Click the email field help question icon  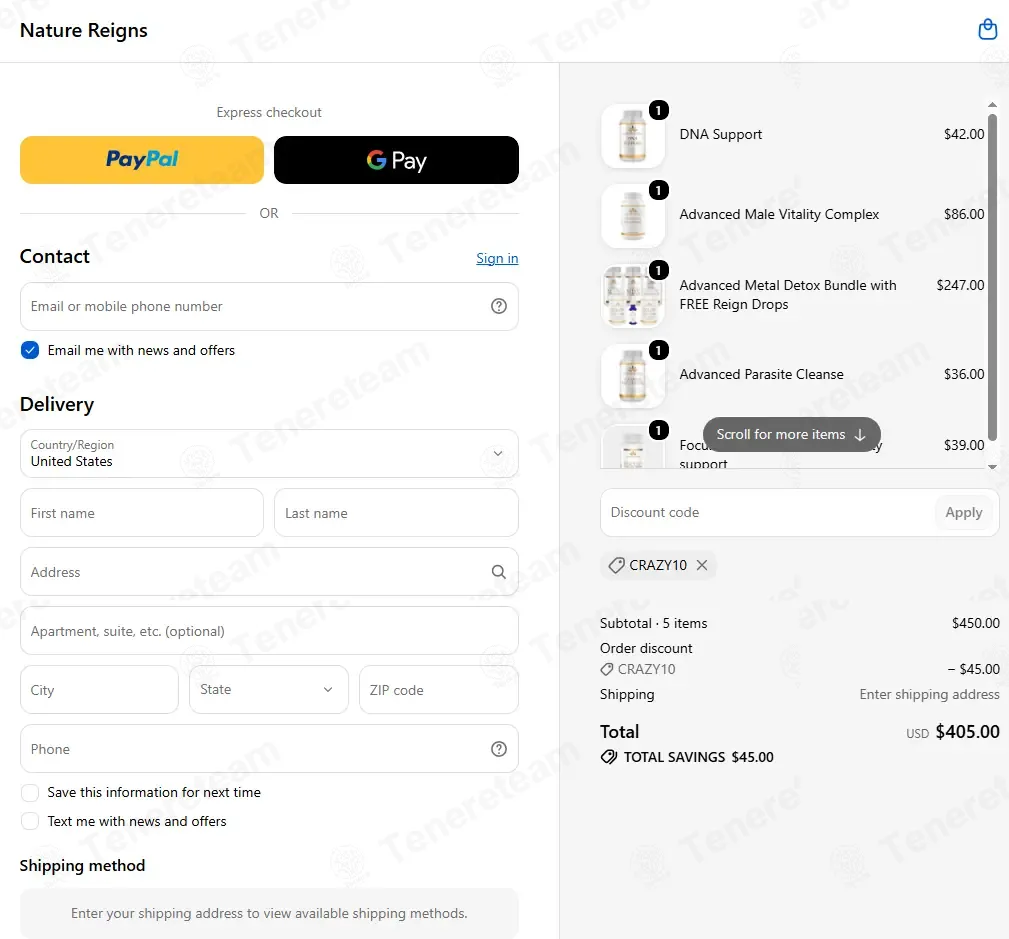tap(499, 306)
